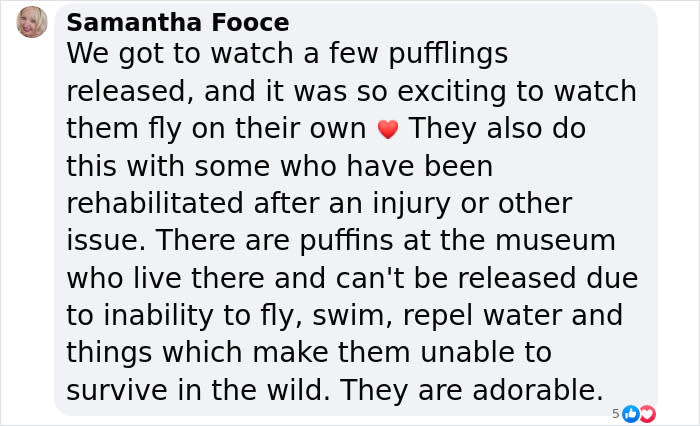
Task: Open Samantha Fooce's profile picture
Action: [x=32, y=22]
